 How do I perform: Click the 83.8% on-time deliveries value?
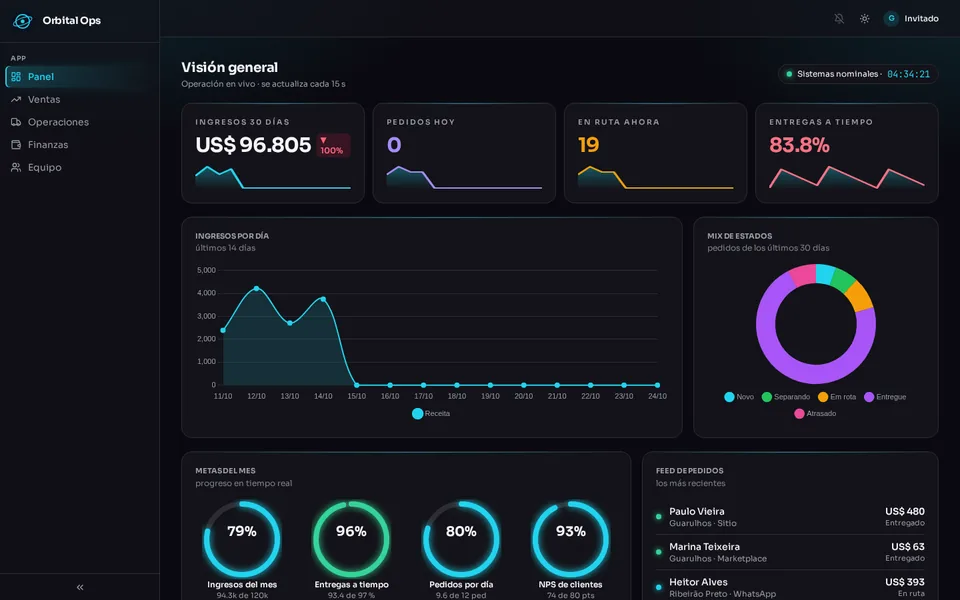point(799,145)
